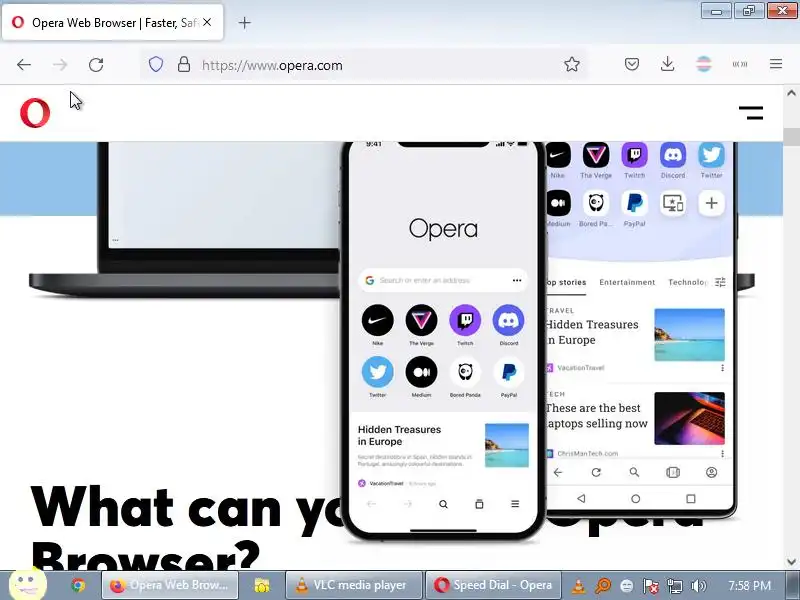Click the red Opera logo on page
Screen dimensions: 800x600
(x=35, y=113)
